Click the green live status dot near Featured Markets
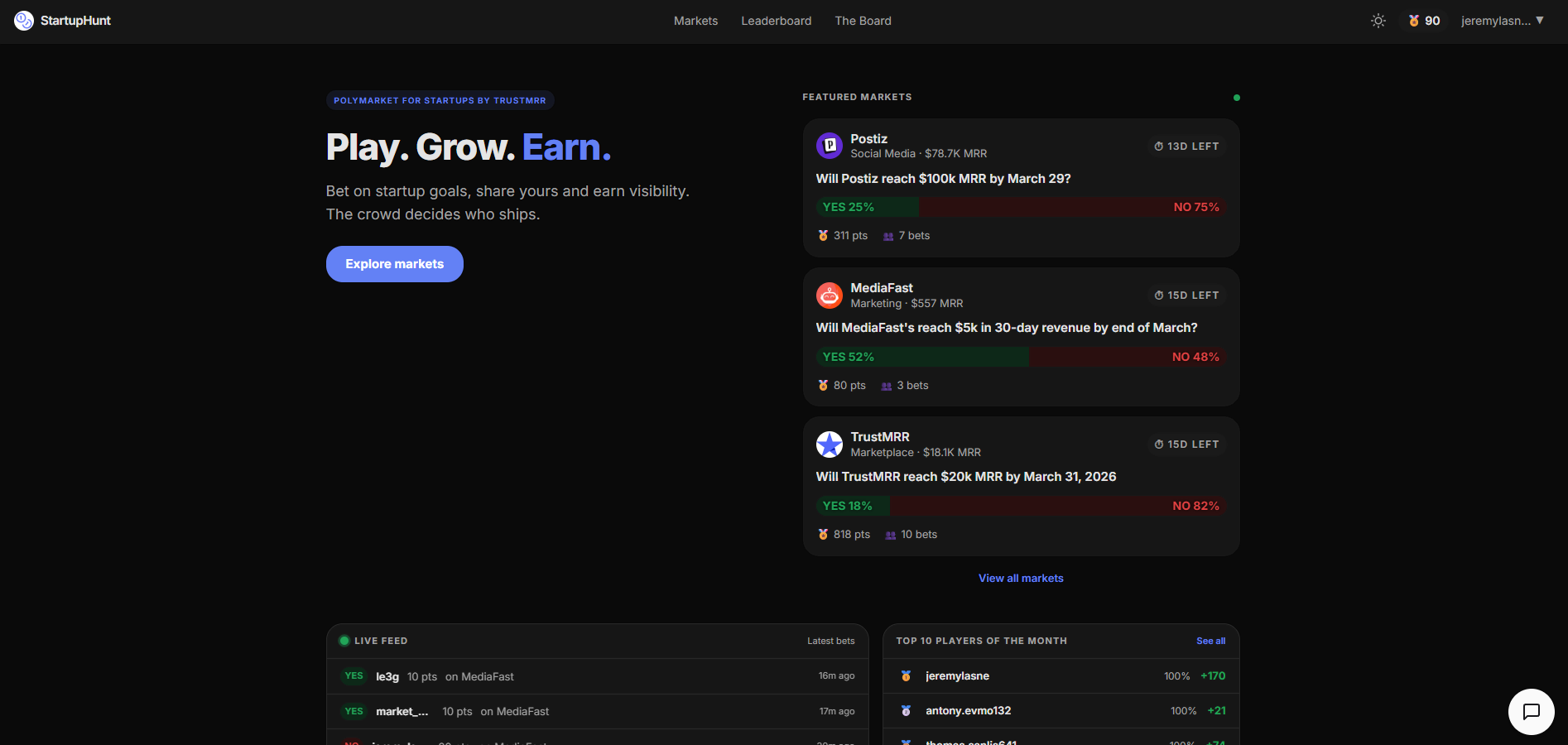Screen dimensions: 1568x745 point(1237,98)
